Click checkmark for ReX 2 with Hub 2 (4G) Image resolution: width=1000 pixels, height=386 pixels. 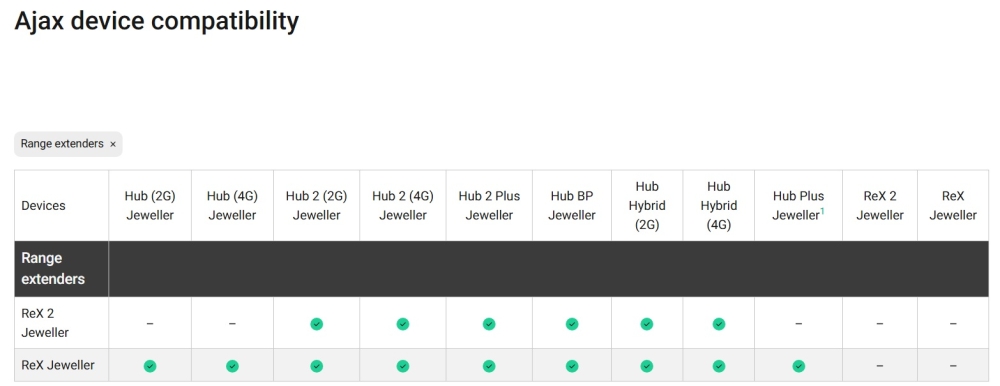[x=402, y=324]
